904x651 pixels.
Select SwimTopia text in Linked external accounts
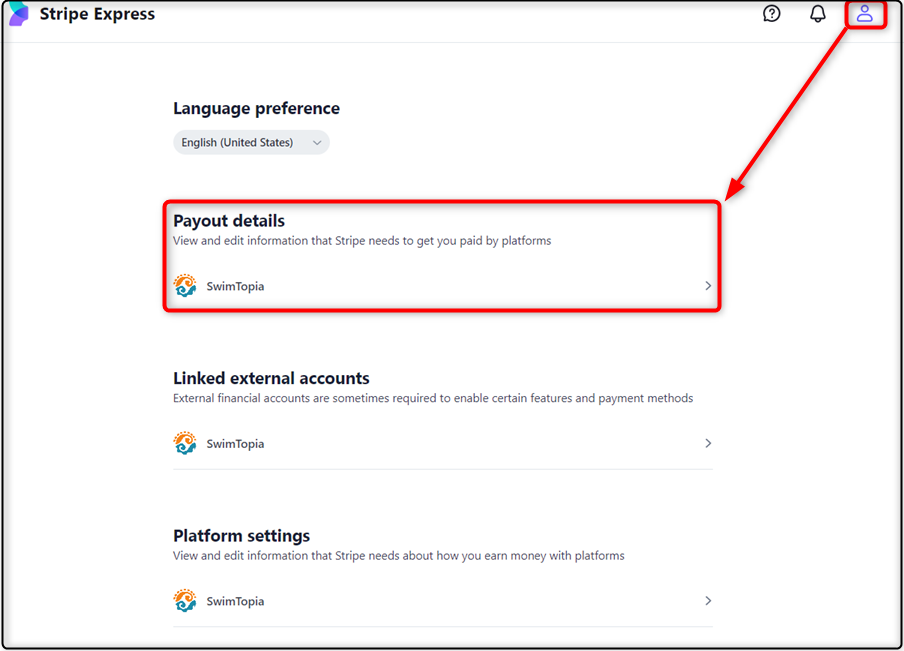tap(235, 443)
